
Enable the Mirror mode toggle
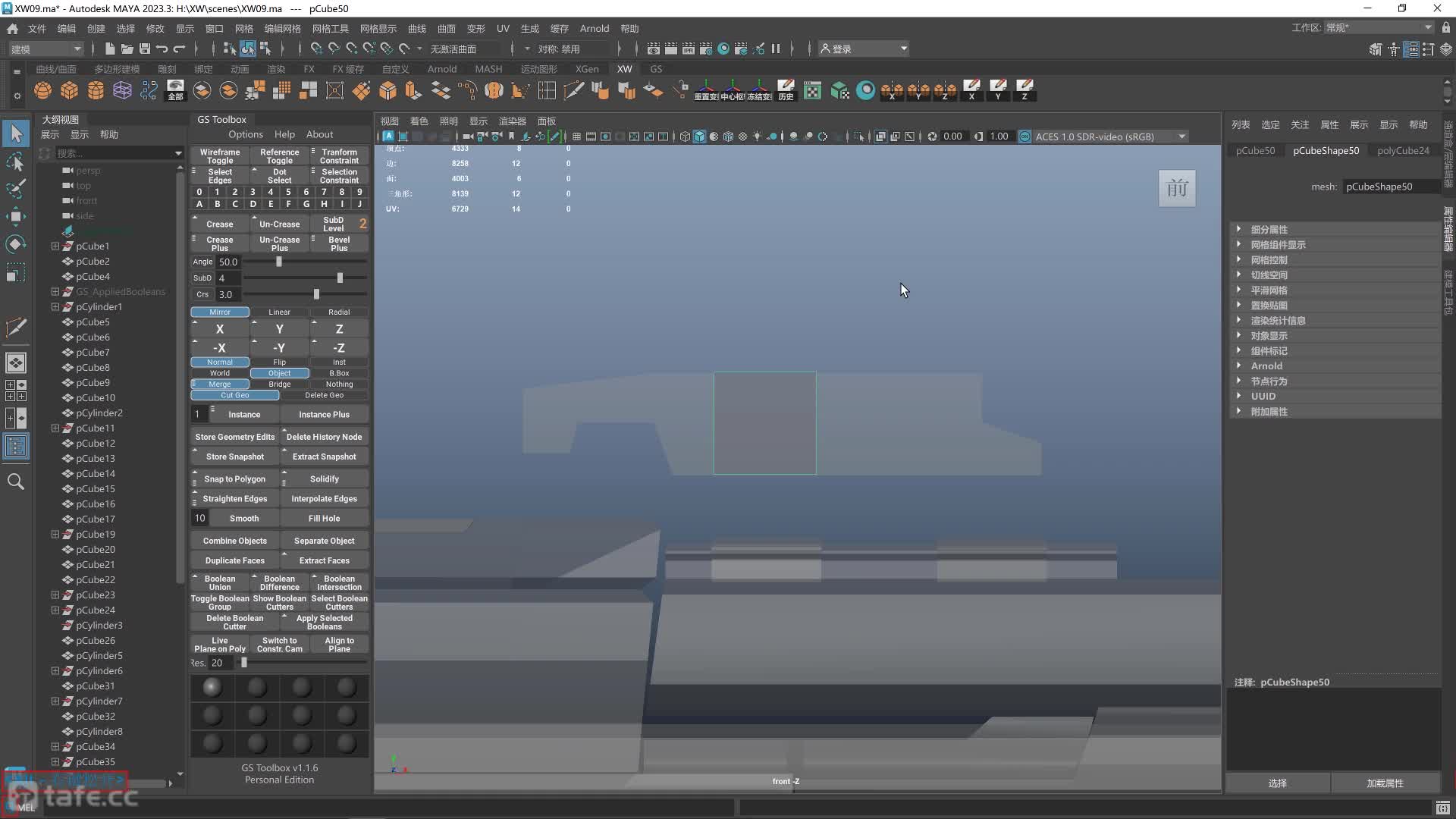[220, 312]
